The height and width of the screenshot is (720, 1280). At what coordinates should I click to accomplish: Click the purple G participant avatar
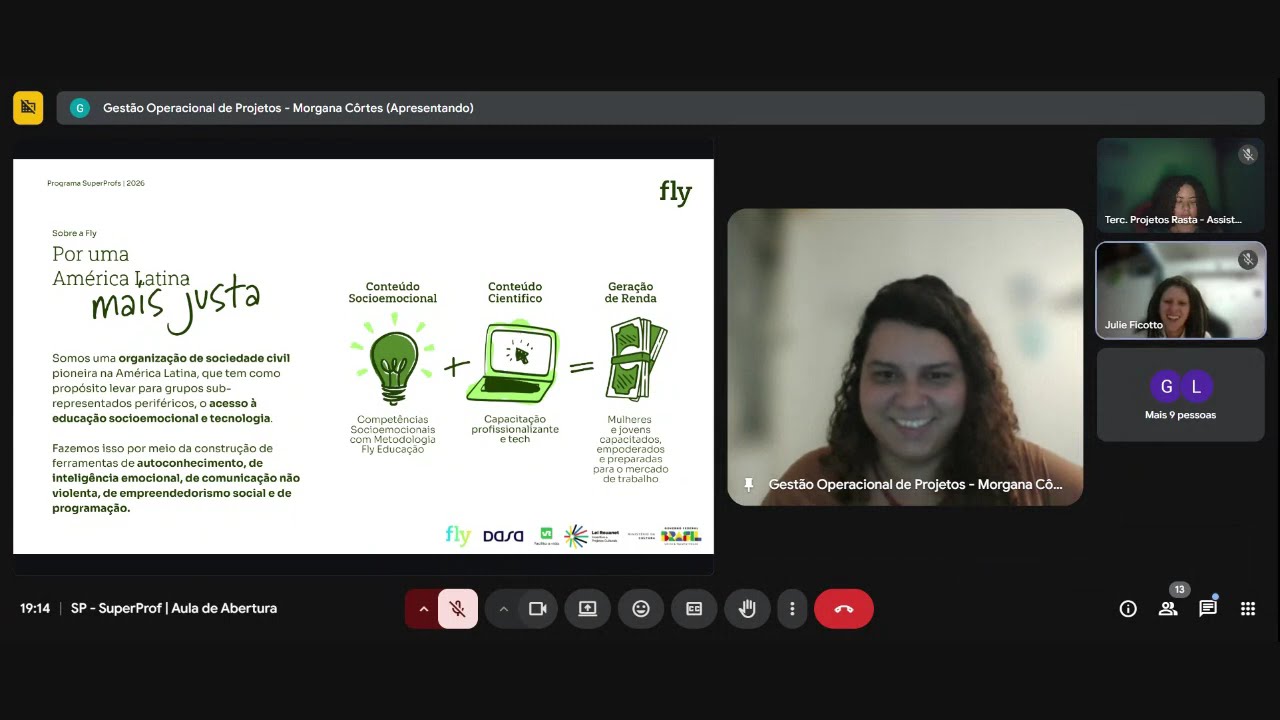pos(1165,387)
